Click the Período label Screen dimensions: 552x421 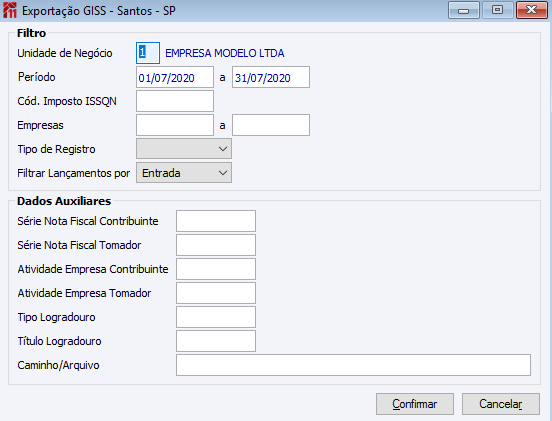click(x=37, y=77)
